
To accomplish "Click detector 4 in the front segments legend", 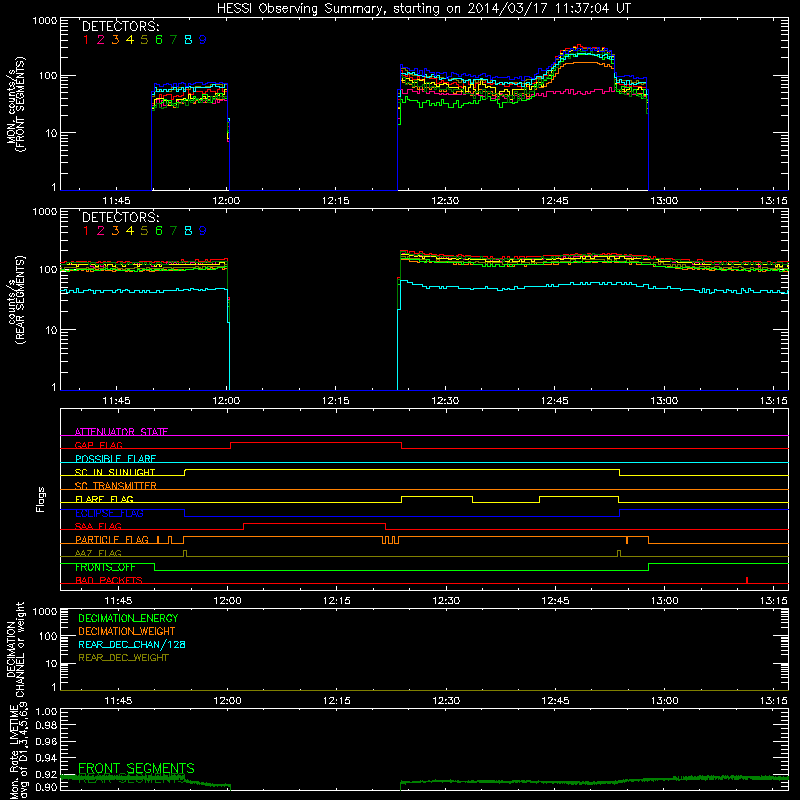I will click(130, 40).
